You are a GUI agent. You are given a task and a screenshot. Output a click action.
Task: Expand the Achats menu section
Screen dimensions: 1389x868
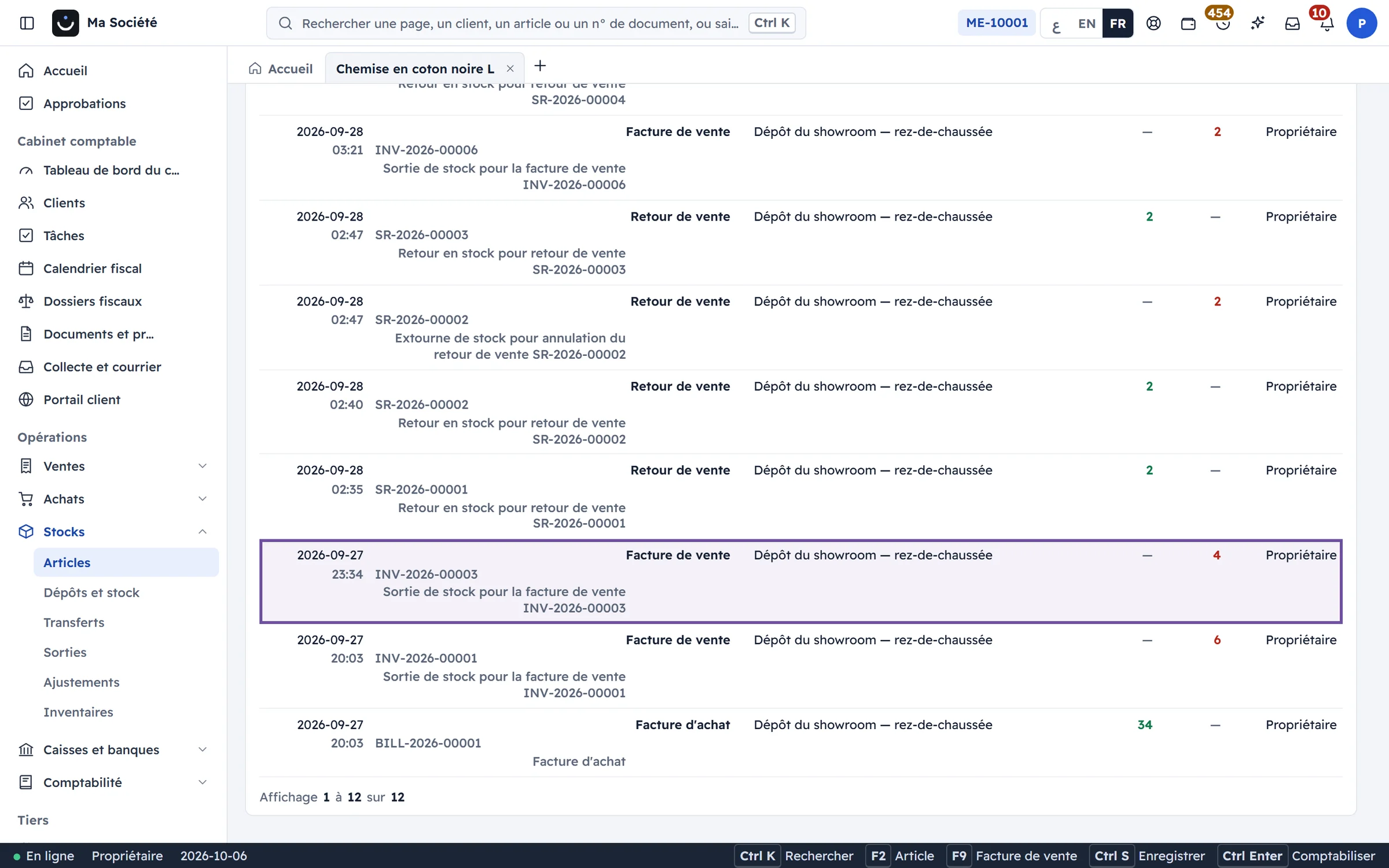(113, 499)
